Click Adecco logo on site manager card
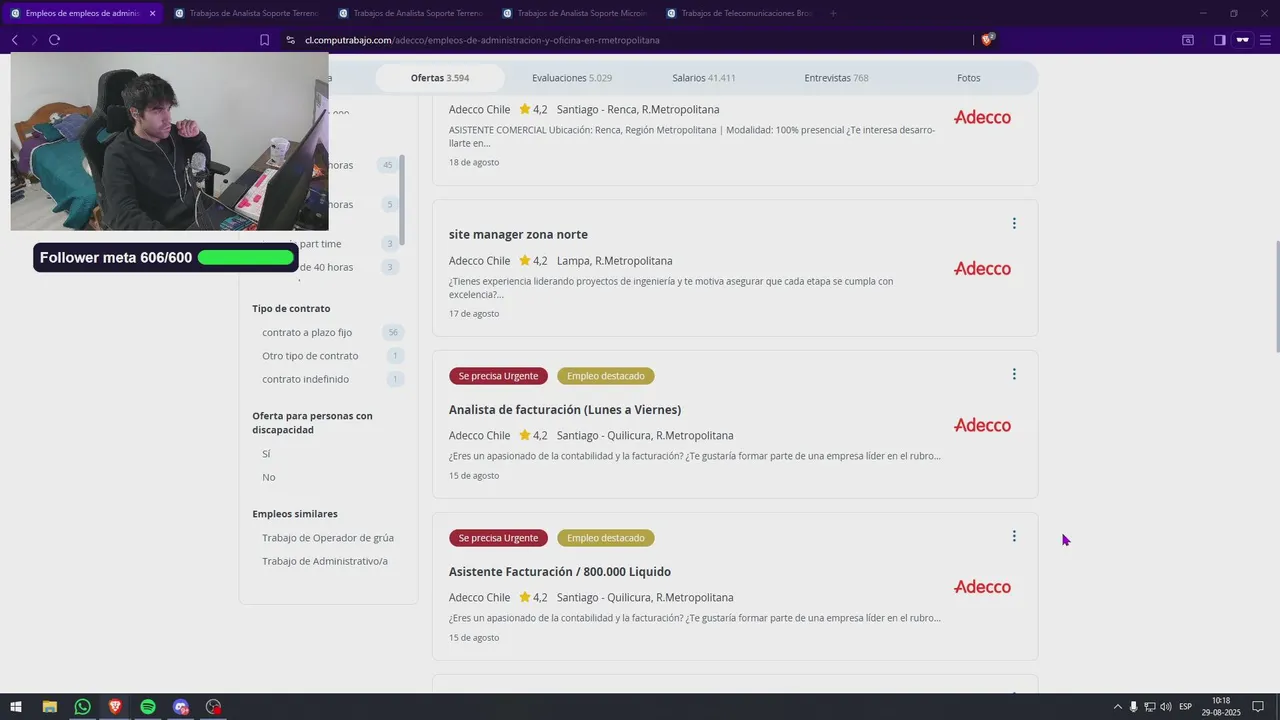Image resolution: width=1280 pixels, height=720 pixels. (x=982, y=268)
